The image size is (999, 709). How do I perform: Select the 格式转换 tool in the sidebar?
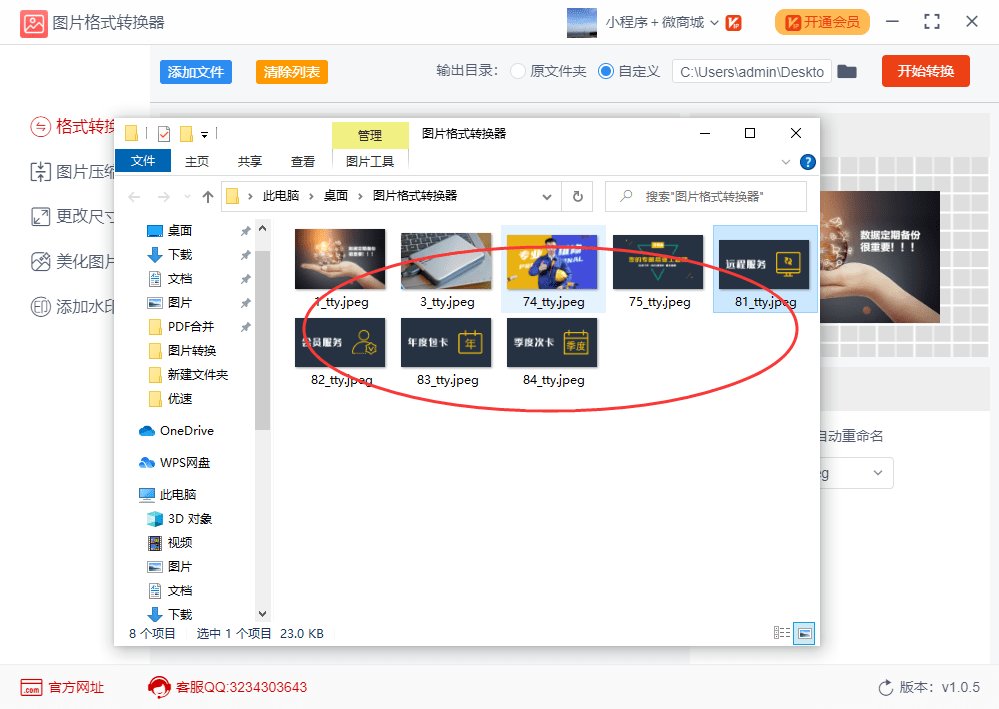pyautogui.click(x=60, y=127)
